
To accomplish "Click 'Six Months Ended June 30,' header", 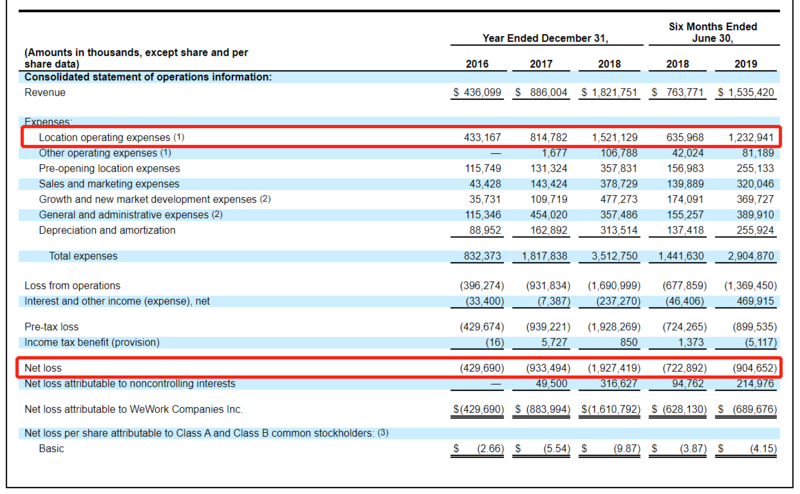I will [713, 33].
